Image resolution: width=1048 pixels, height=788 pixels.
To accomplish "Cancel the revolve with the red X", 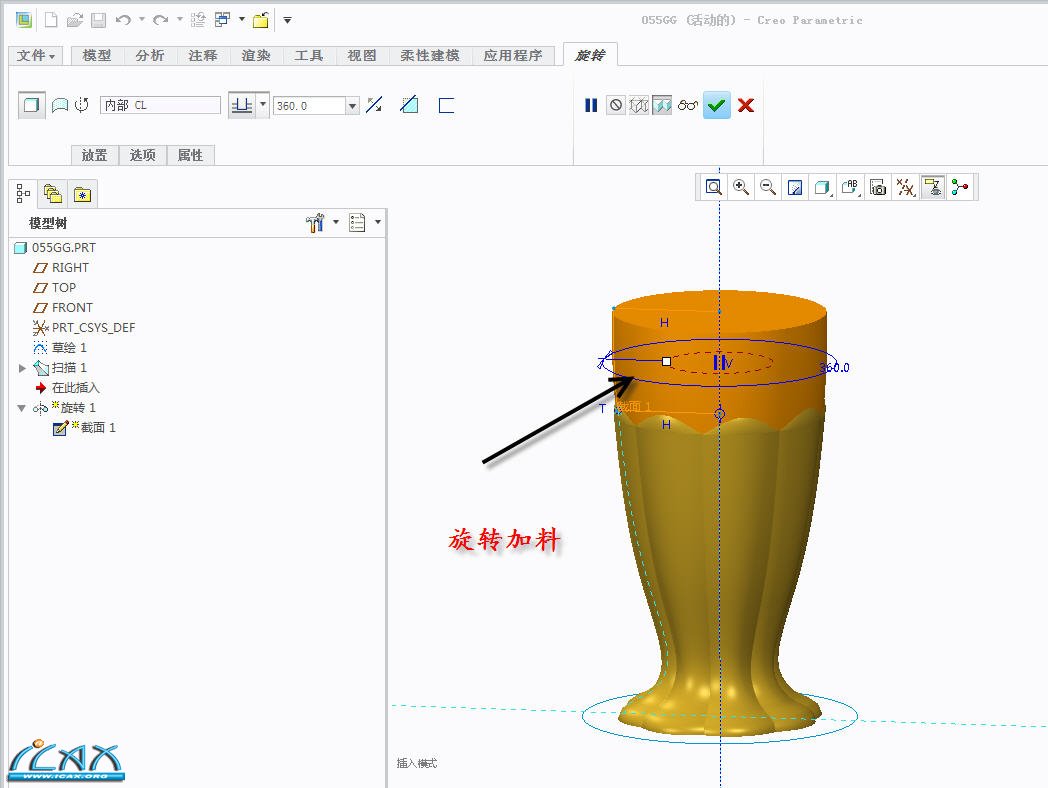I will pos(745,105).
